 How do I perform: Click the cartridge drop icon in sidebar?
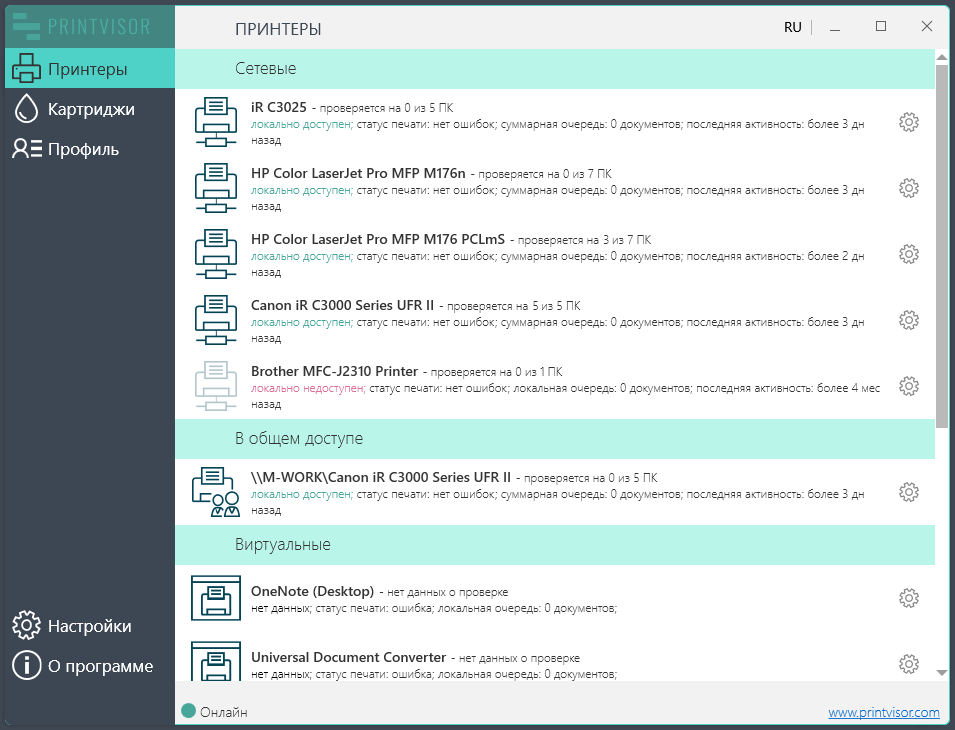pos(26,109)
